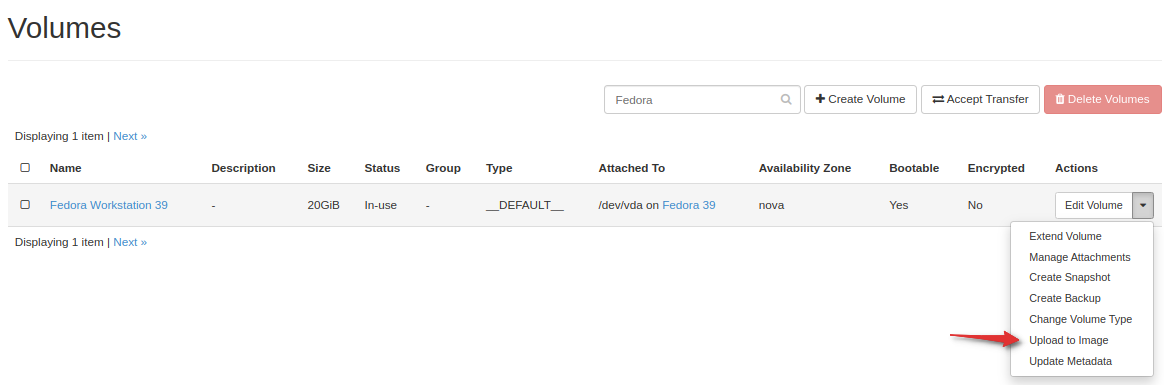
Task: Open the Fedora 39 instance link
Action: pyautogui.click(x=689, y=205)
